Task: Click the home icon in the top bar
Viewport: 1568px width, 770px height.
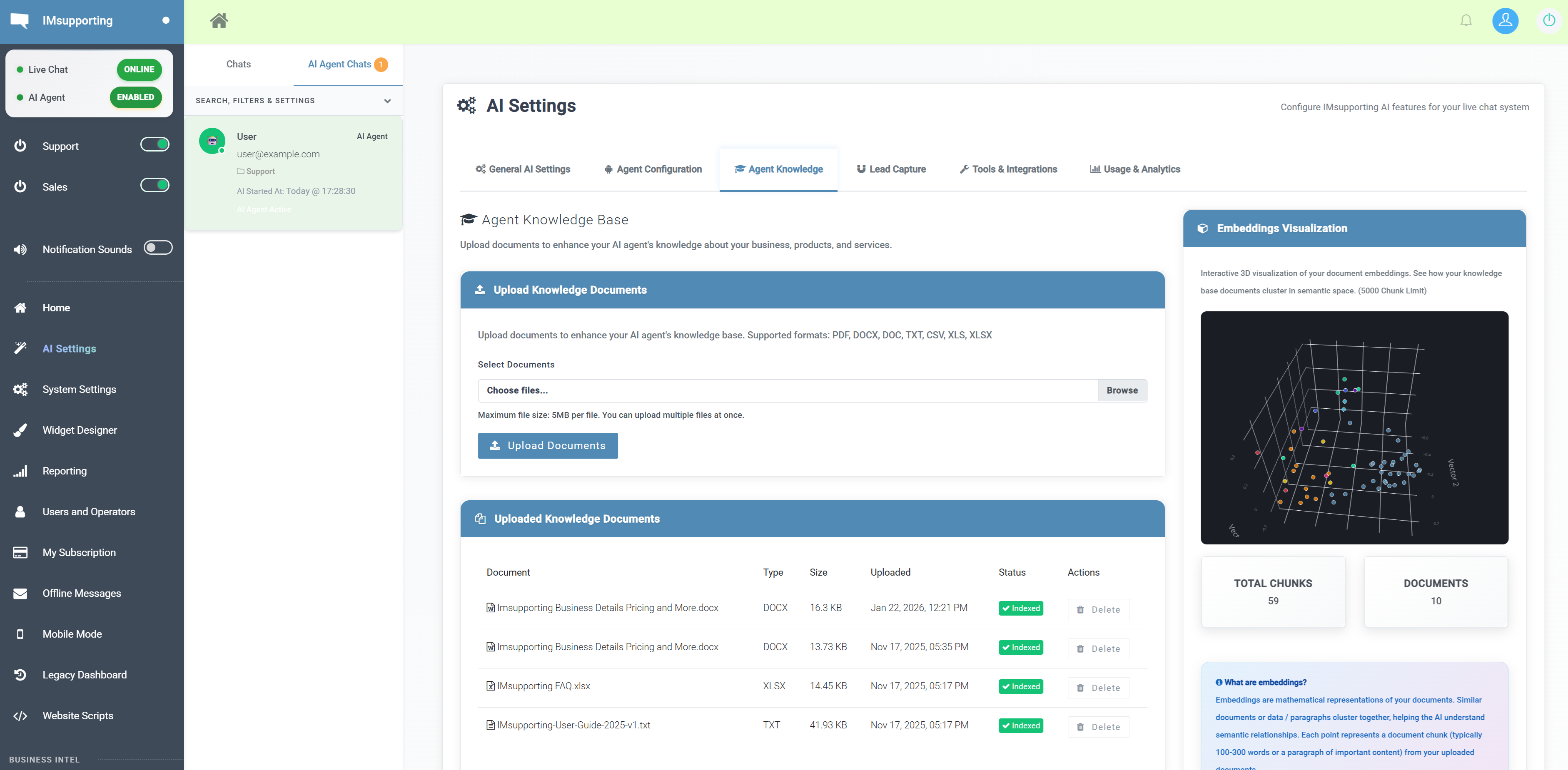Action: pyautogui.click(x=219, y=21)
